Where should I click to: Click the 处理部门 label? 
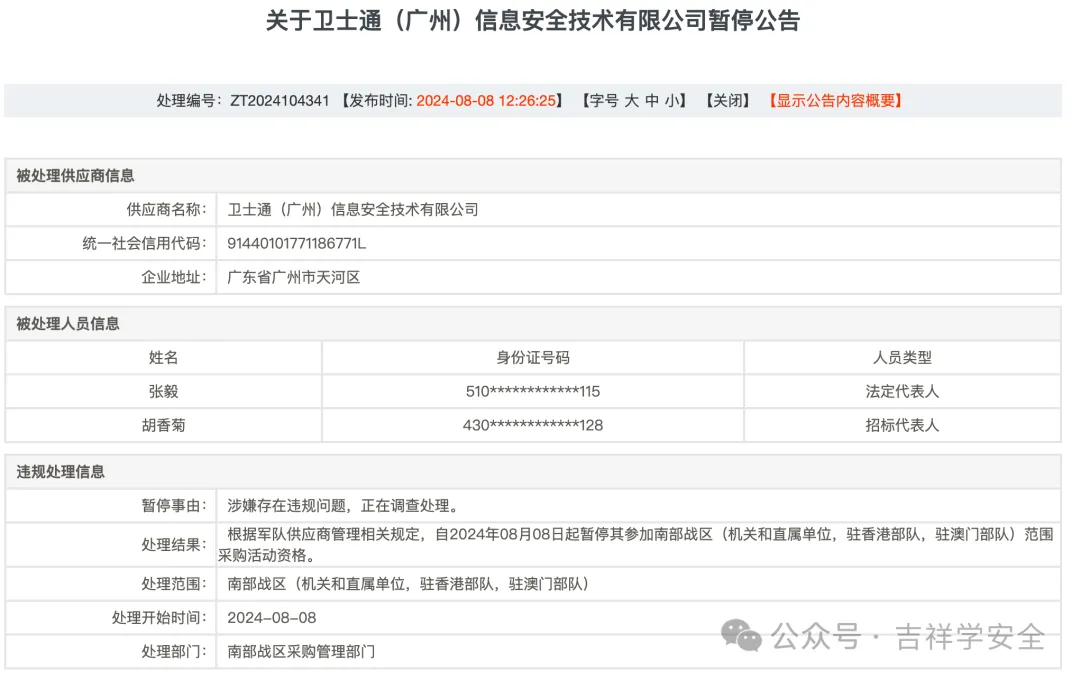point(174,652)
